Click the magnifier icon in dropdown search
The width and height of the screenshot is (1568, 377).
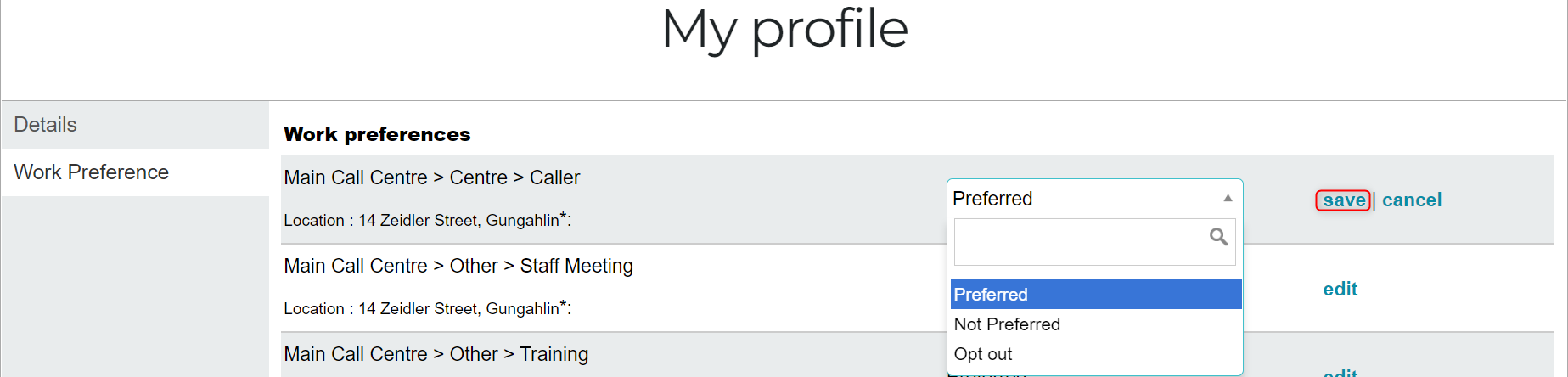[1218, 237]
